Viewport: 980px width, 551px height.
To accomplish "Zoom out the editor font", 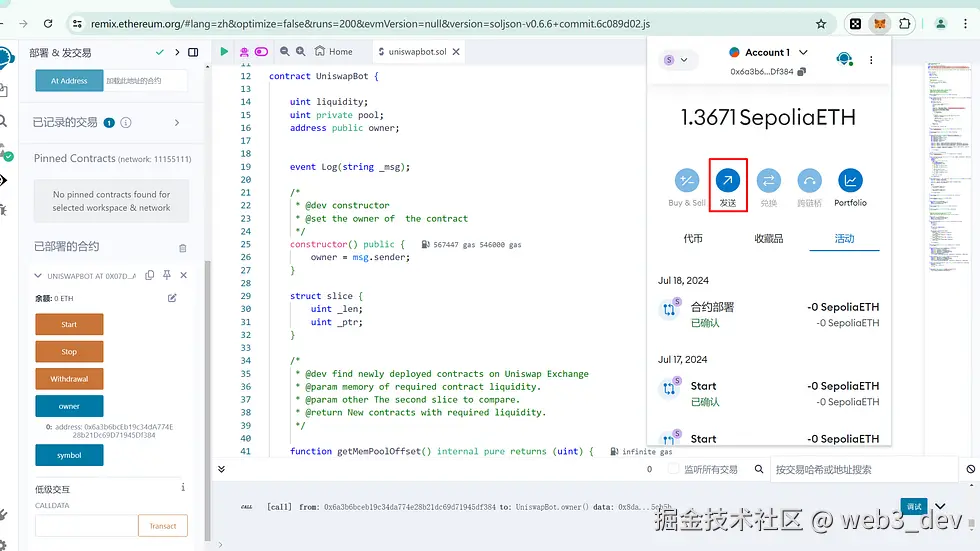I will (x=285, y=51).
